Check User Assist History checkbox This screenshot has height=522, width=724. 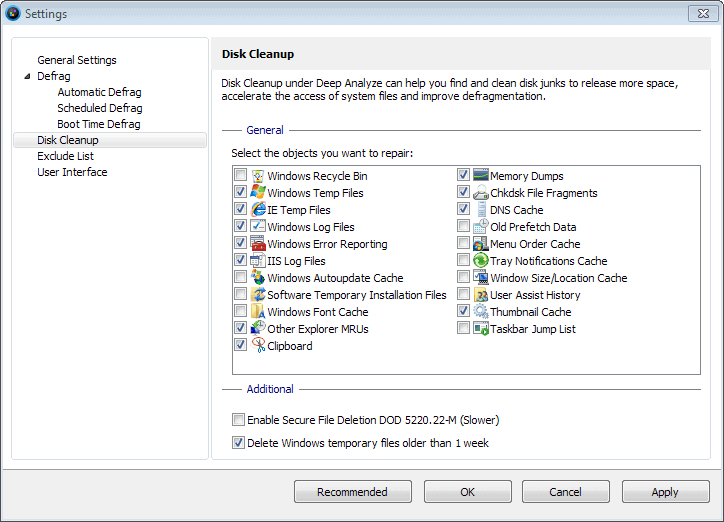[463, 294]
